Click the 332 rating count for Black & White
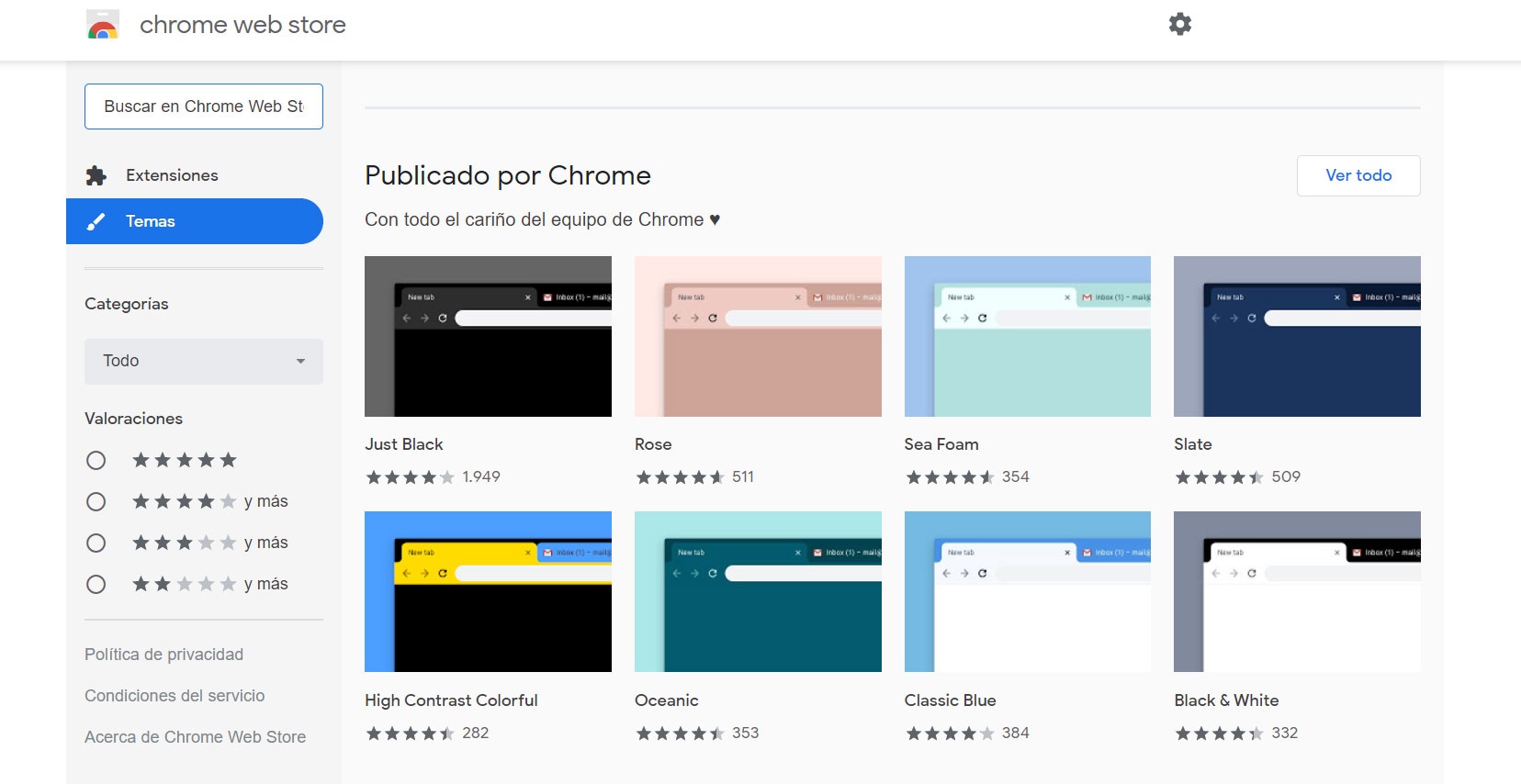Image resolution: width=1521 pixels, height=784 pixels. pos(1285,734)
